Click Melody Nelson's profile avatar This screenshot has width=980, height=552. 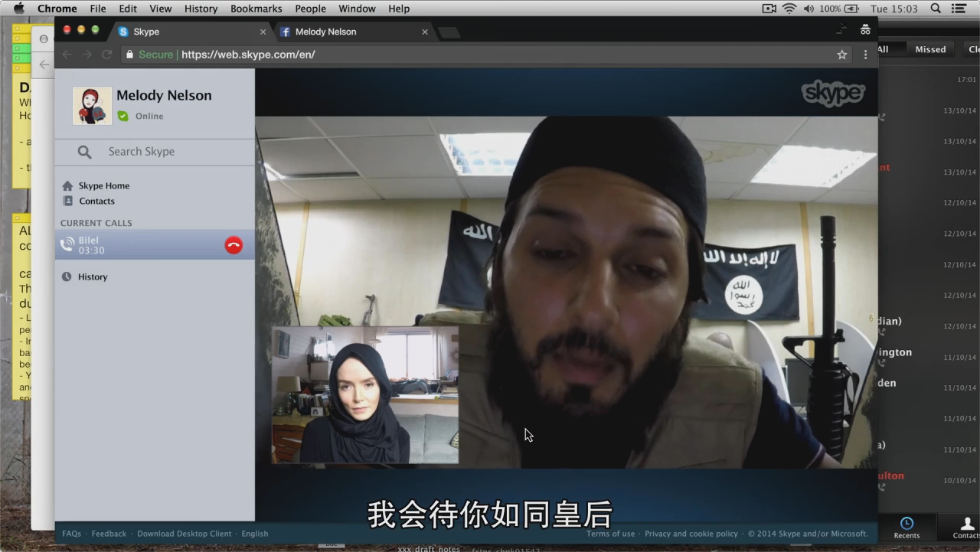[x=92, y=106]
